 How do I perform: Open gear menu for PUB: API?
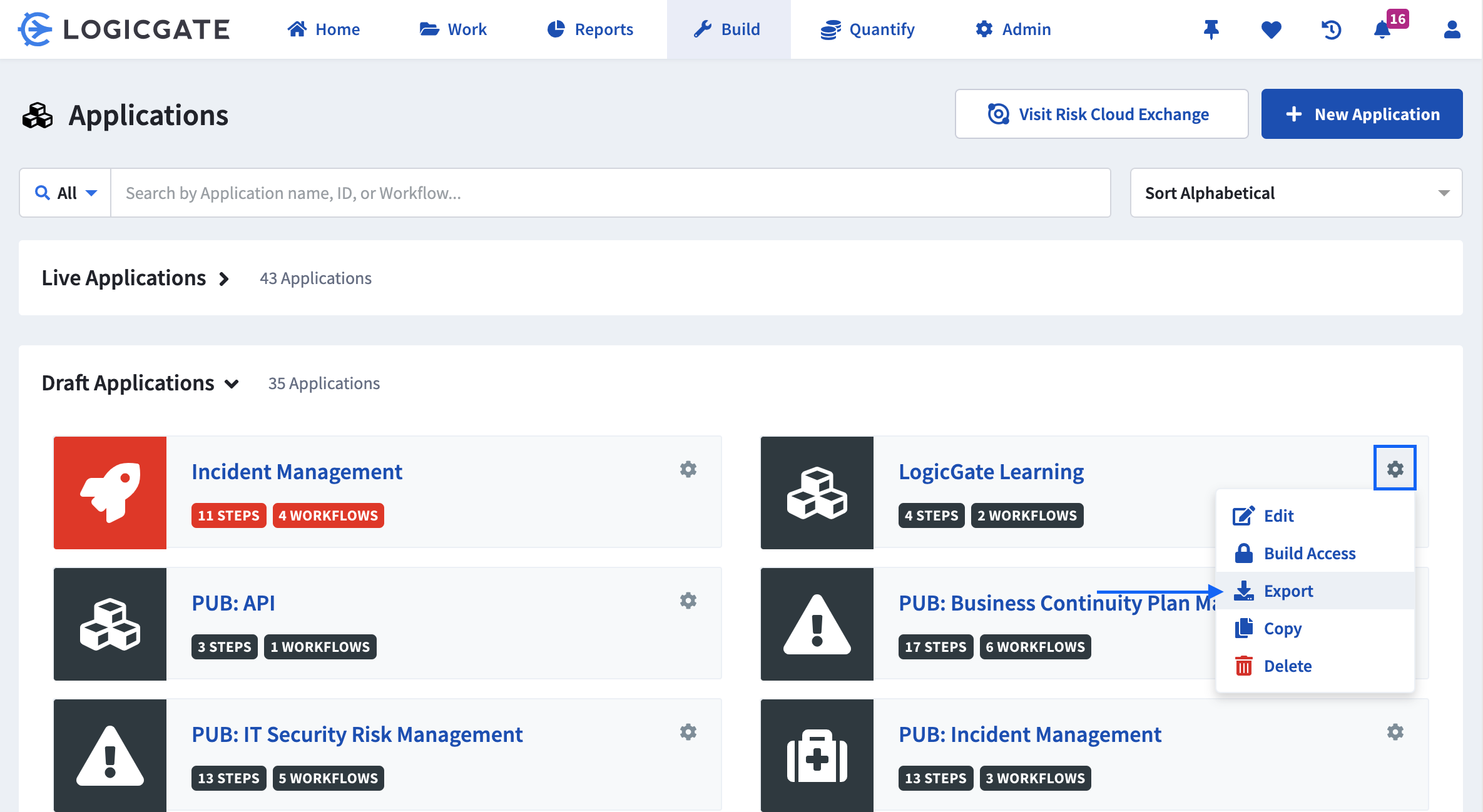[x=688, y=601]
